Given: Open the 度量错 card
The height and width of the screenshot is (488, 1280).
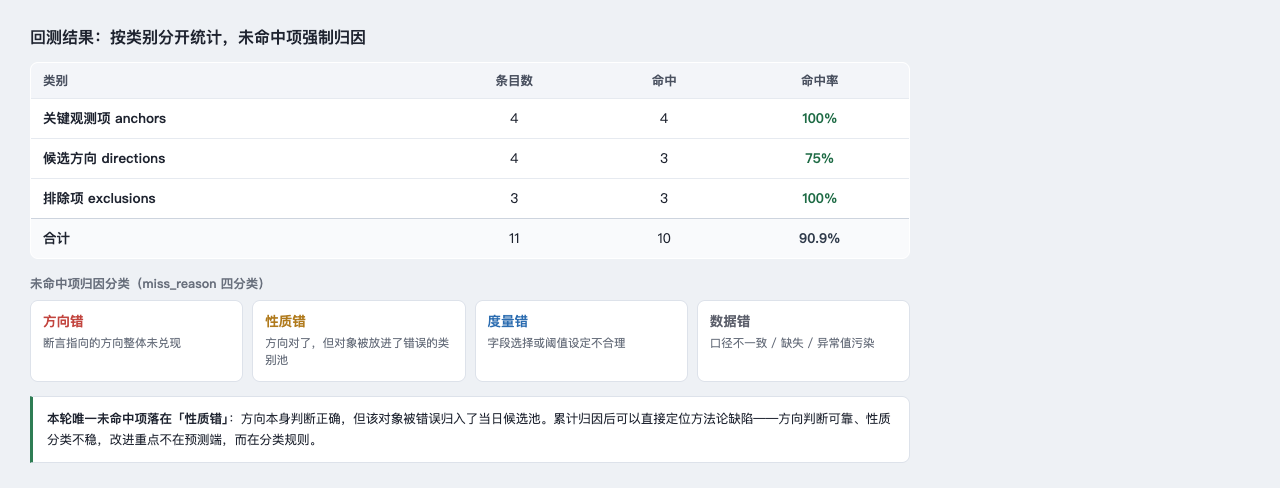Looking at the screenshot, I should [x=581, y=341].
